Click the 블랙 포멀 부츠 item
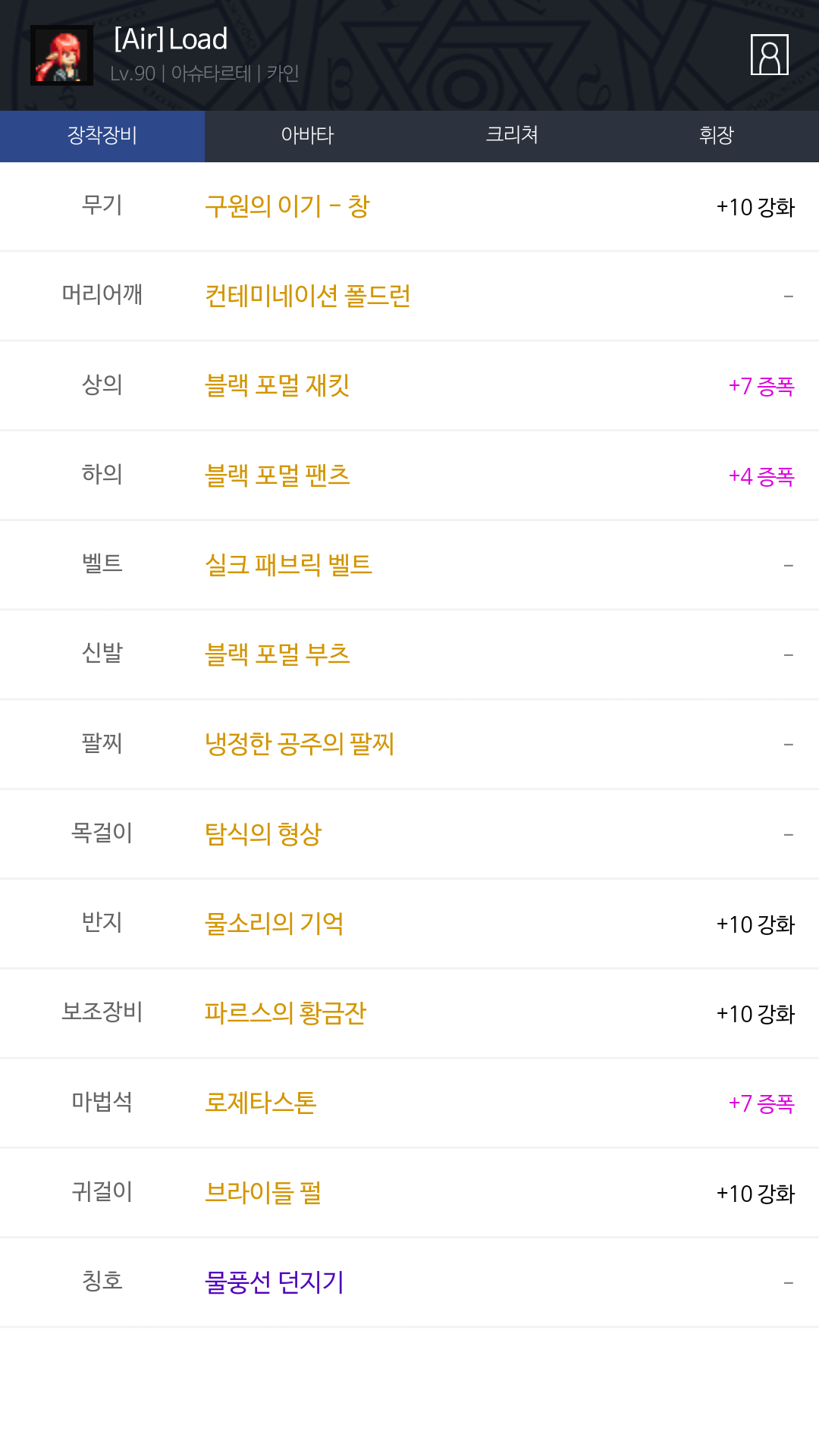 (277, 654)
